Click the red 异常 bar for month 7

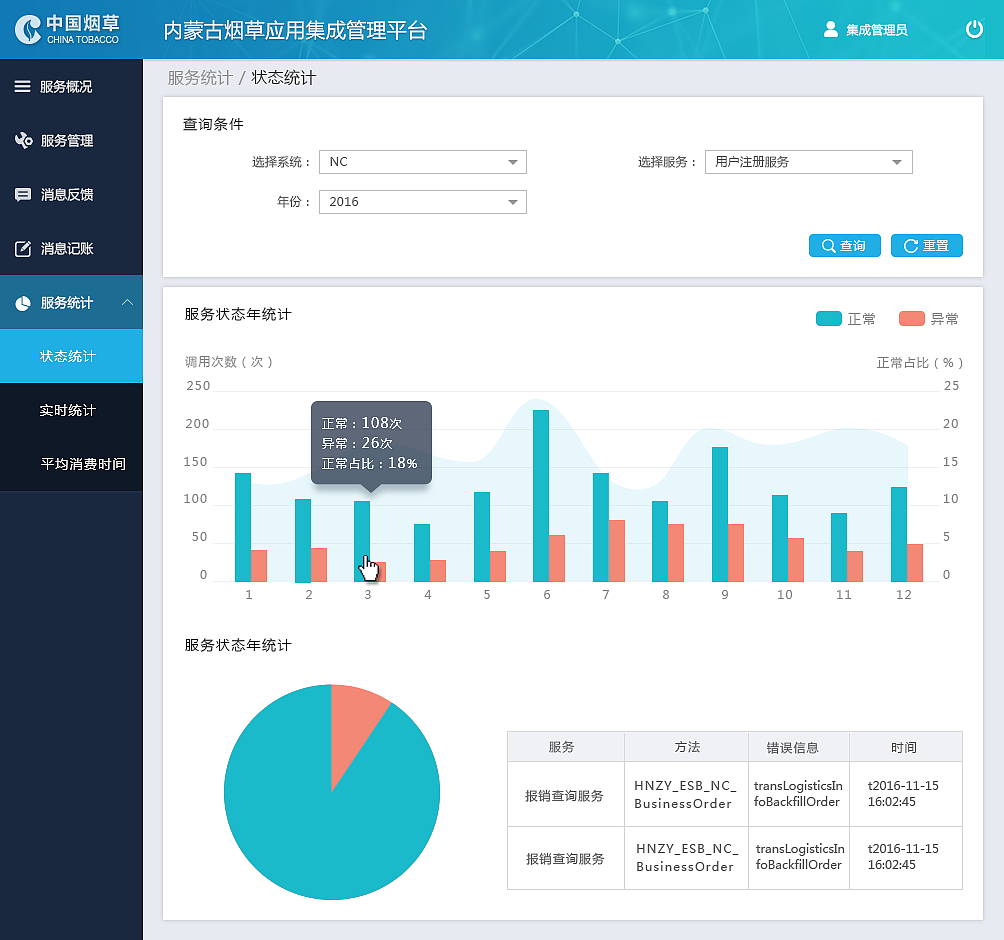tap(617, 551)
